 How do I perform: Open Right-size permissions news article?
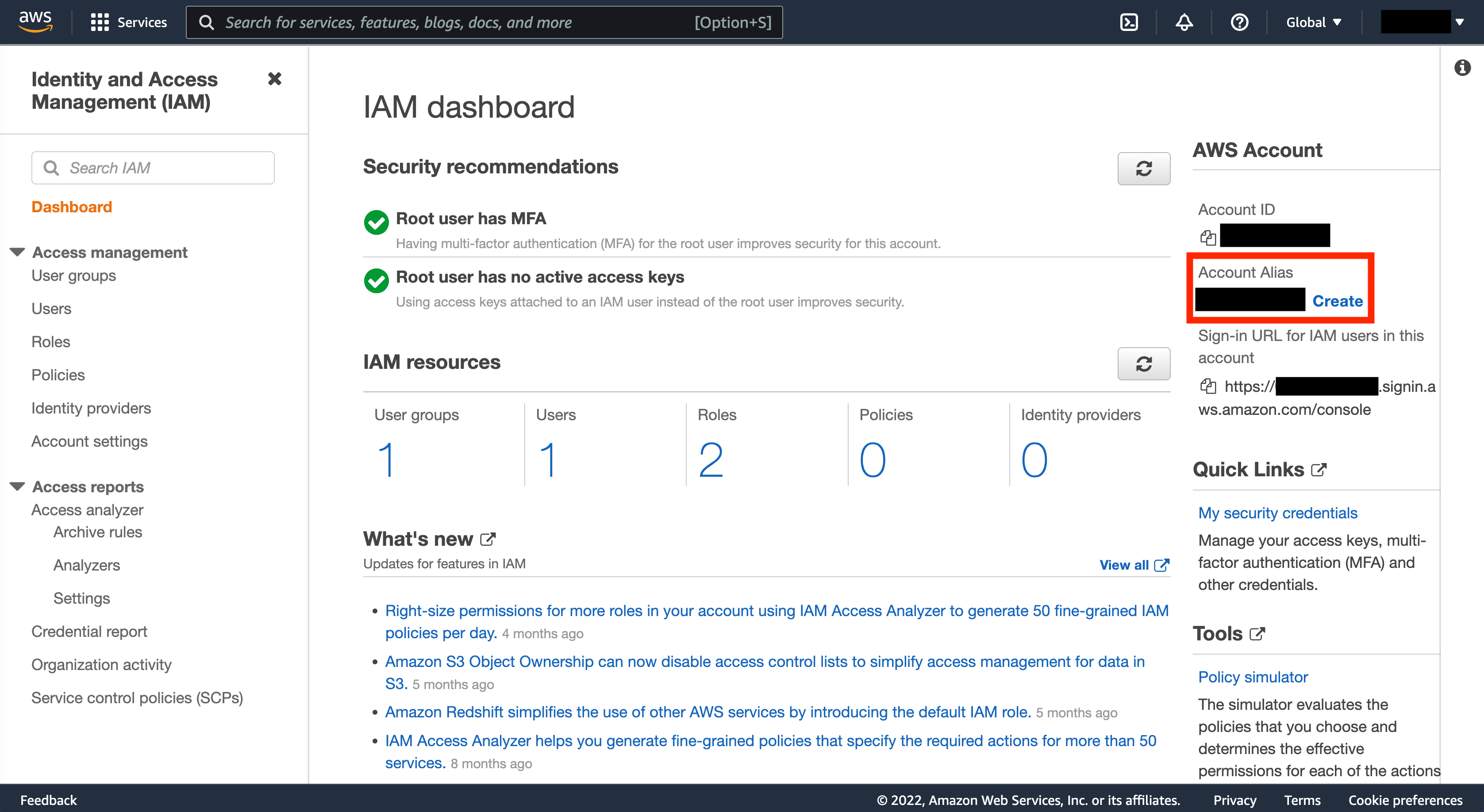tap(777, 622)
